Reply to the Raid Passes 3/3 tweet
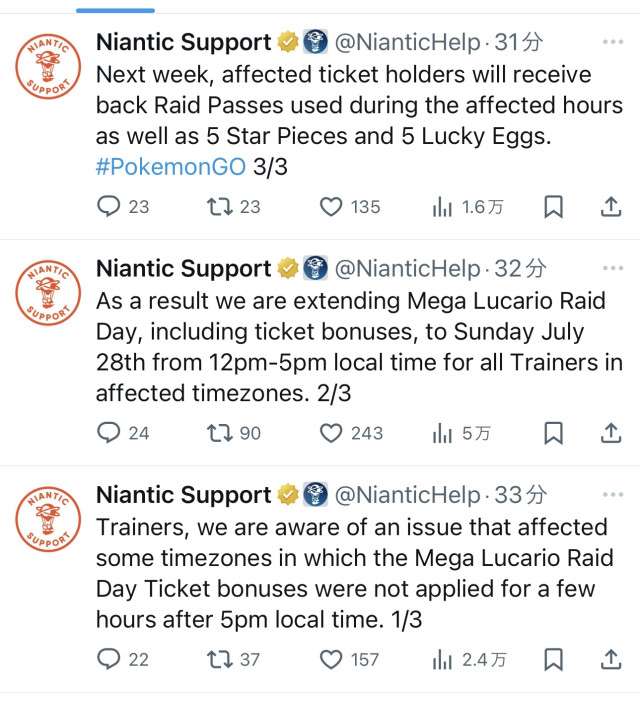This screenshot has width=640, height=703. click(109, 207)
